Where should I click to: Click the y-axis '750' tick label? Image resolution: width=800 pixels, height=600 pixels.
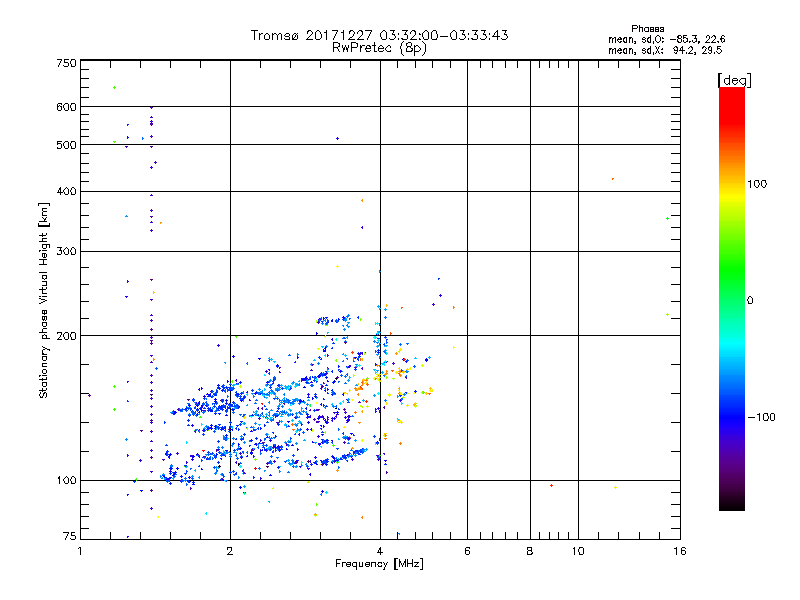(x=66, y=63)
